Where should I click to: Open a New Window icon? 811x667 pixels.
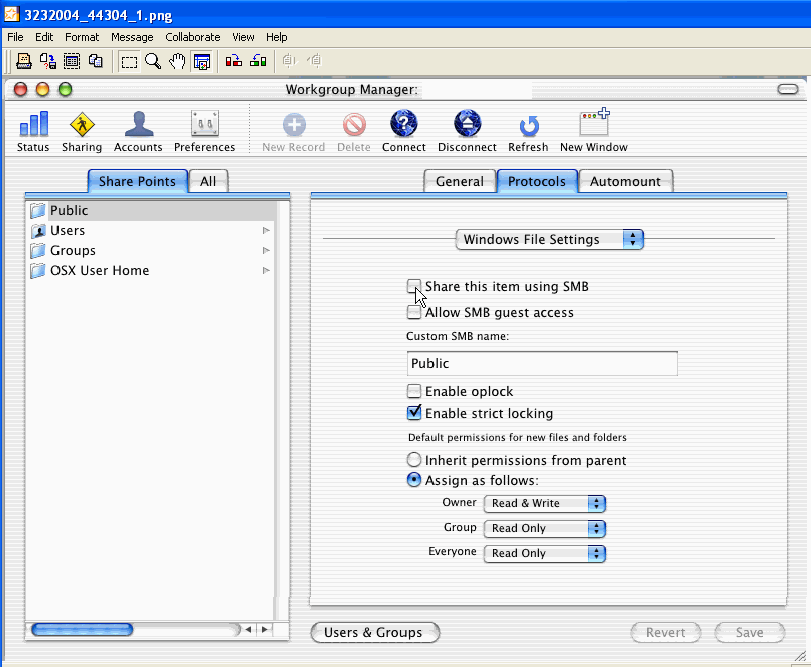[593, 125]
